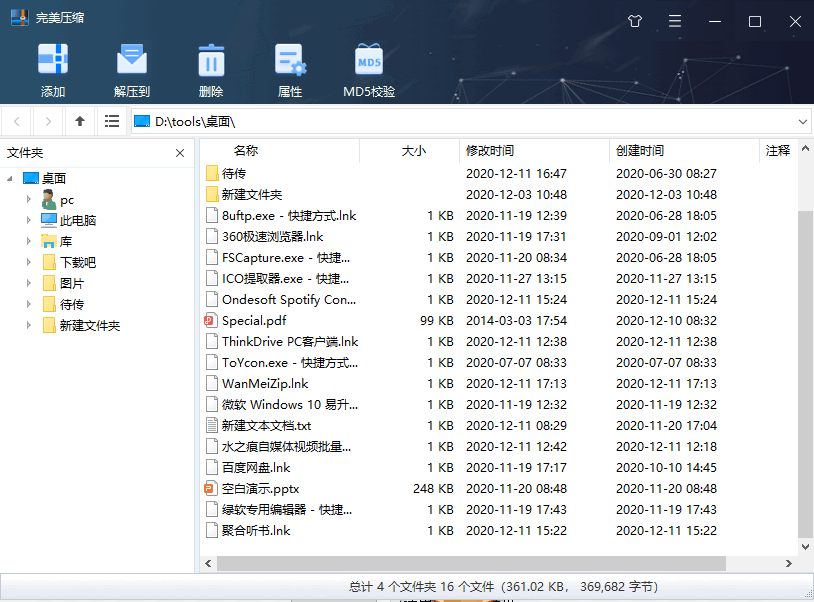Click the Special.pdf file icon
814x602 pixels.
tap(210, 321)
